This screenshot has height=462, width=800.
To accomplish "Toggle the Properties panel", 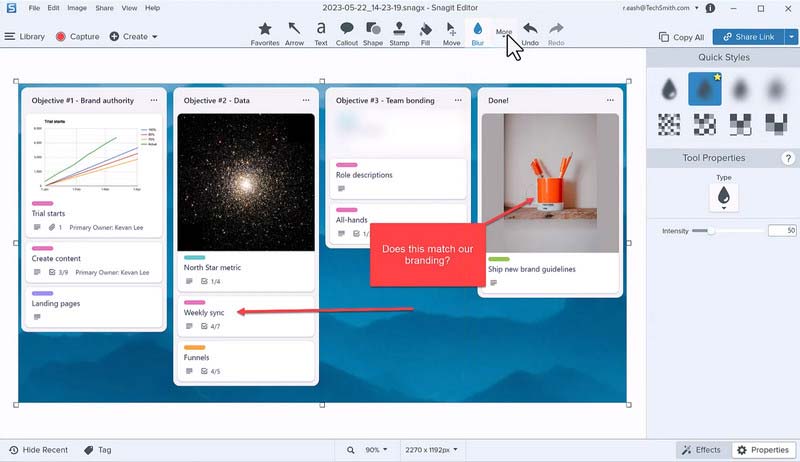I will [763, 450].
